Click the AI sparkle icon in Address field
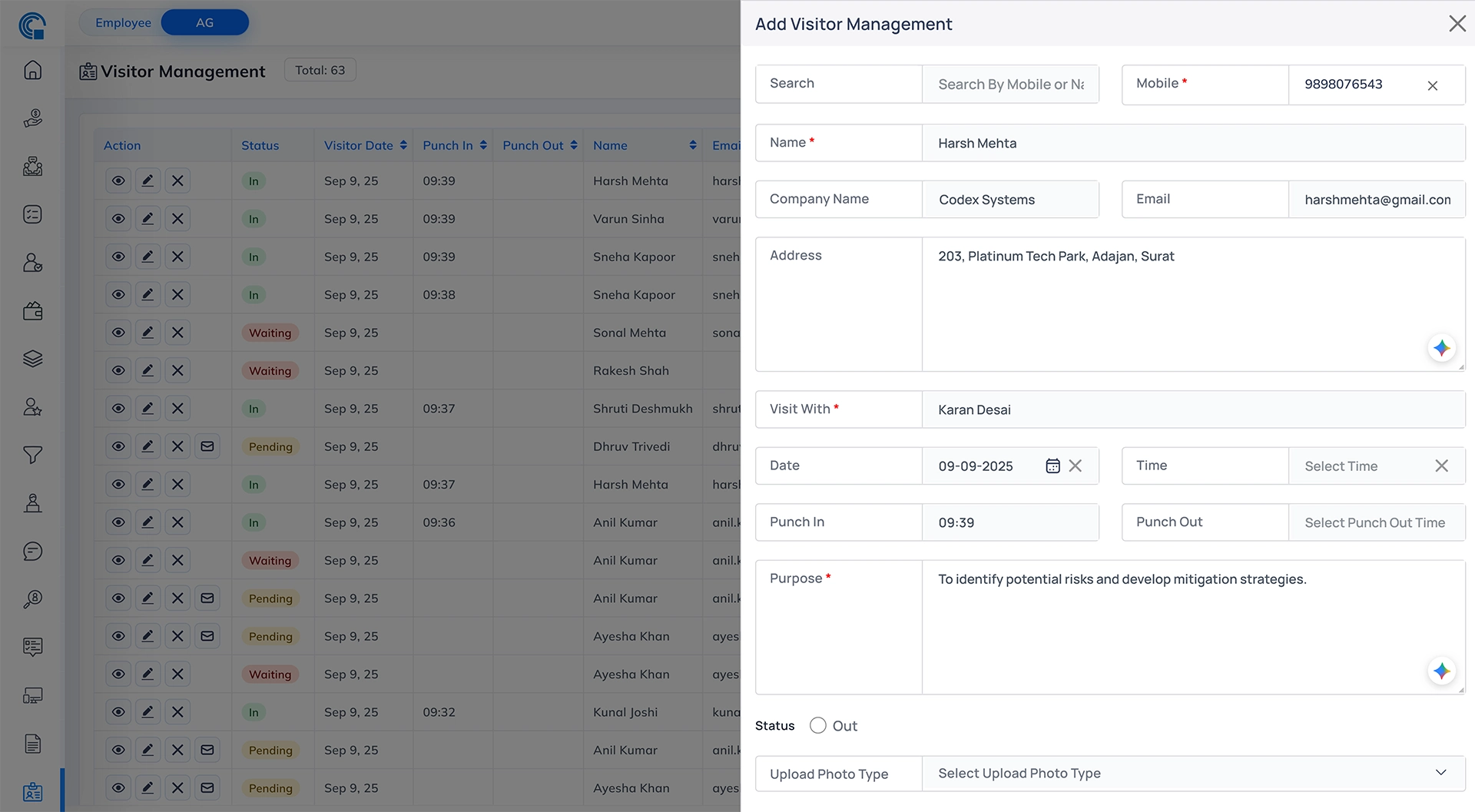The image size is (1475, 812). 1441,348
